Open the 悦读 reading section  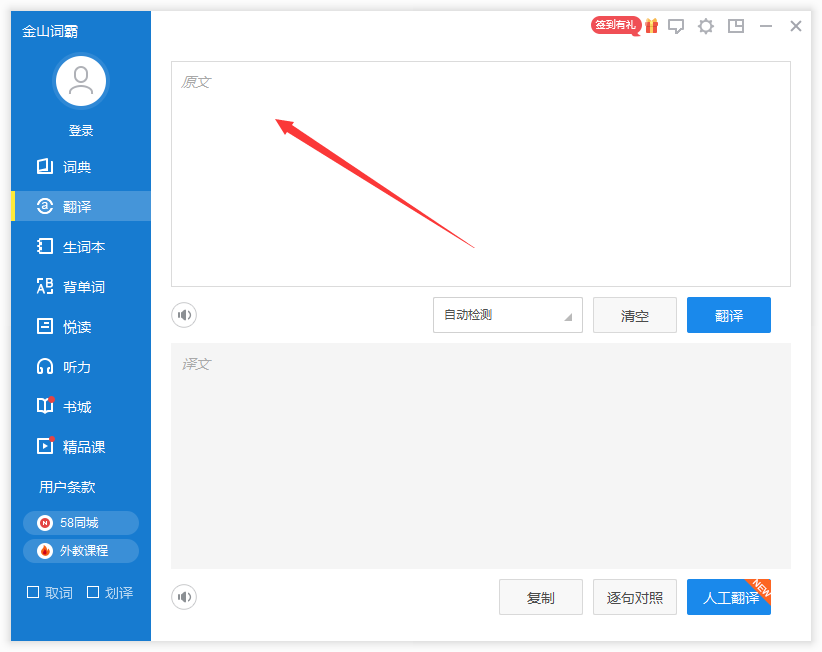[x=81, y=327]
